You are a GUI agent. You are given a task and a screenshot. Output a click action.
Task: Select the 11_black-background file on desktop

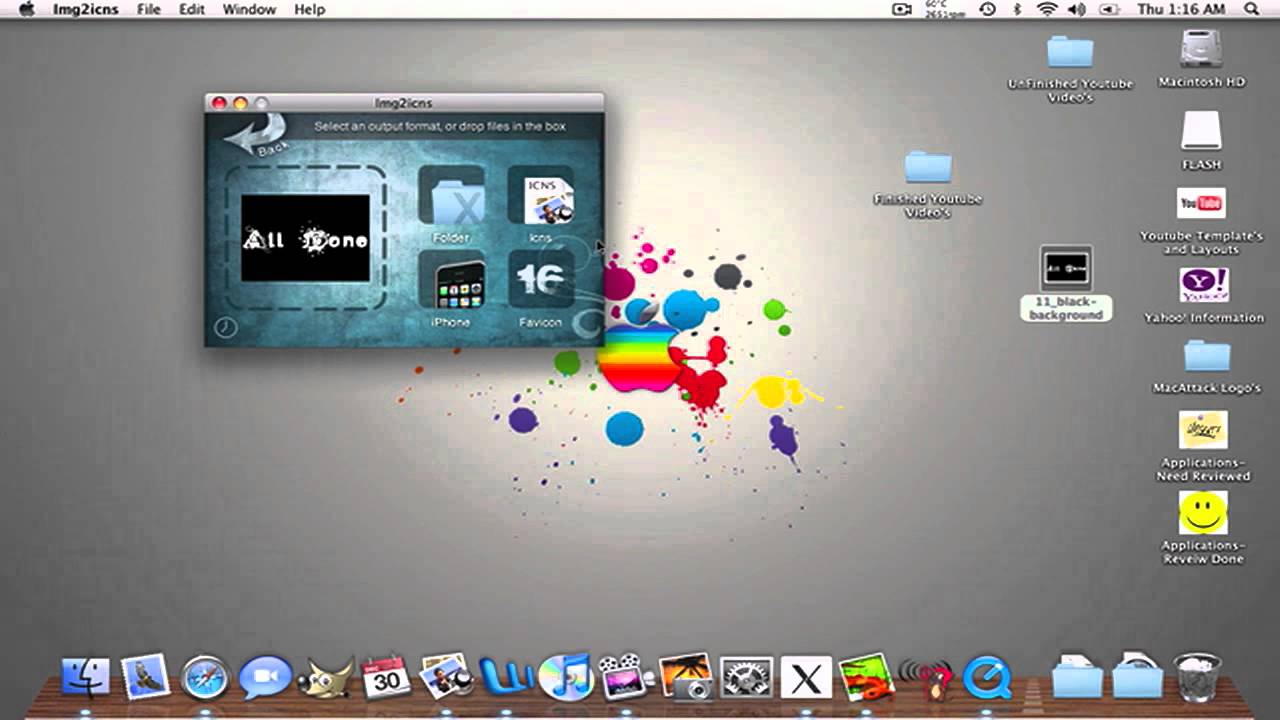pyautogui.click(x=1066, y=270)
